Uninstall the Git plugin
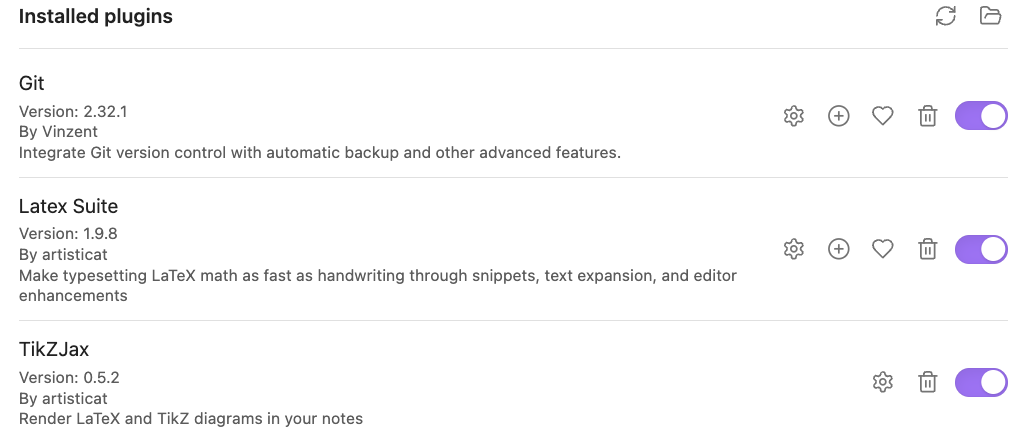Viewport: 1030px width, 436px height. point(927,116)
